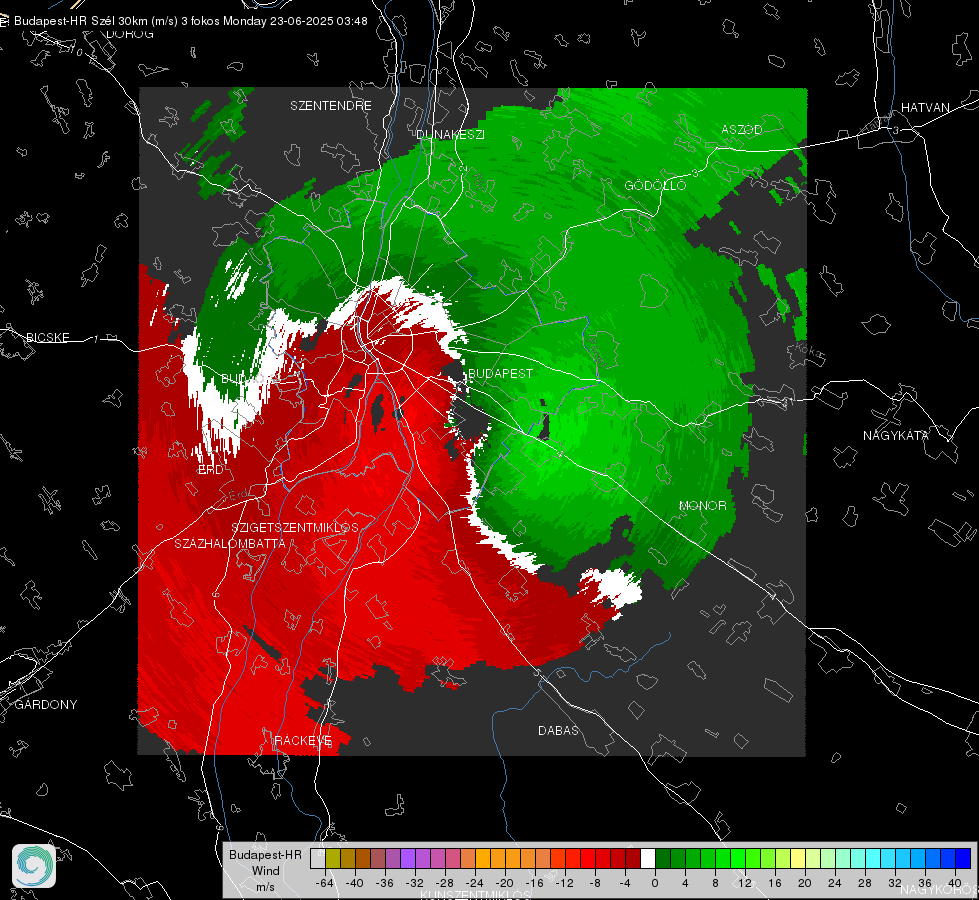This screenshot has width=979, height=900.
Task: Click the 16 value on the legend scale
Action: [775, 883]
